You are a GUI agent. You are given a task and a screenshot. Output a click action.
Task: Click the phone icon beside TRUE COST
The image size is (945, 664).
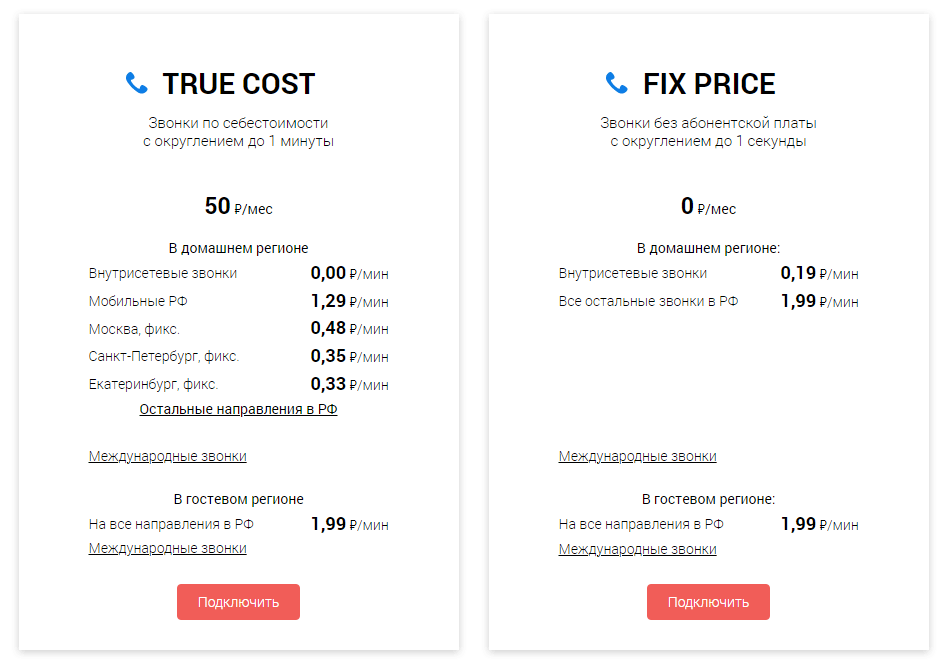click(137, 83)
